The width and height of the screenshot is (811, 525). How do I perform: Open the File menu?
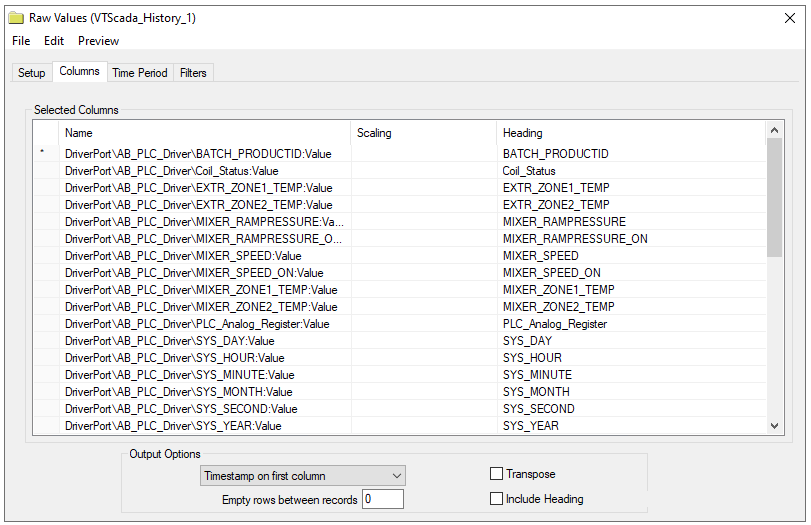point(21,41)
